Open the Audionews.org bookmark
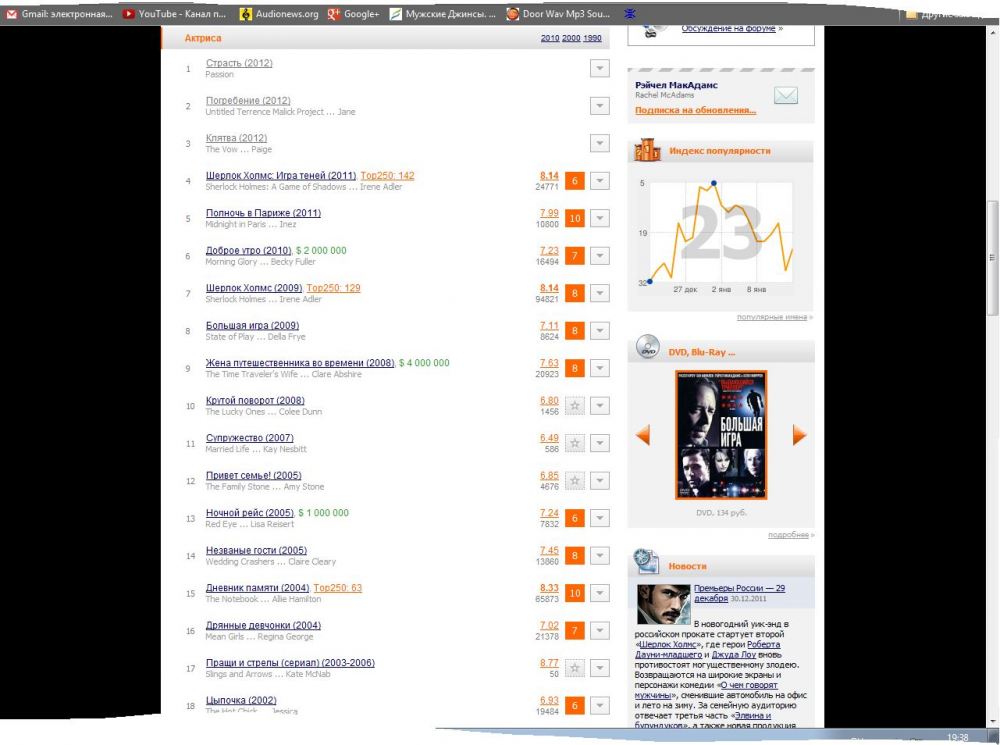 (x=279, y=13)
